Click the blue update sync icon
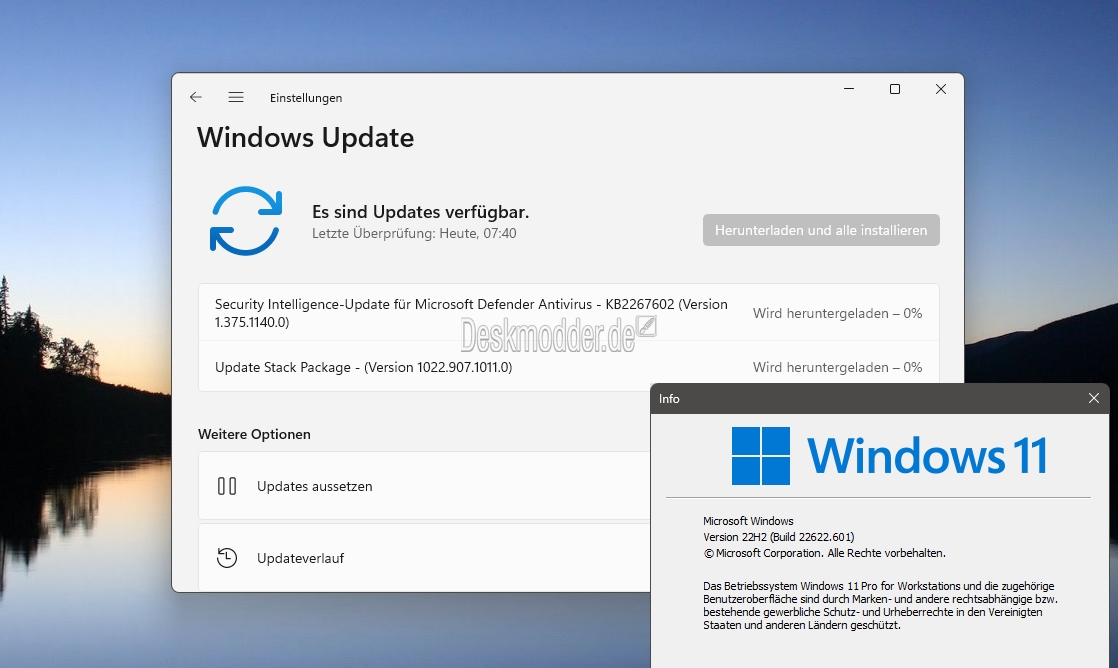The height and width of the screenshot is (668, 1118). point(246,221)
